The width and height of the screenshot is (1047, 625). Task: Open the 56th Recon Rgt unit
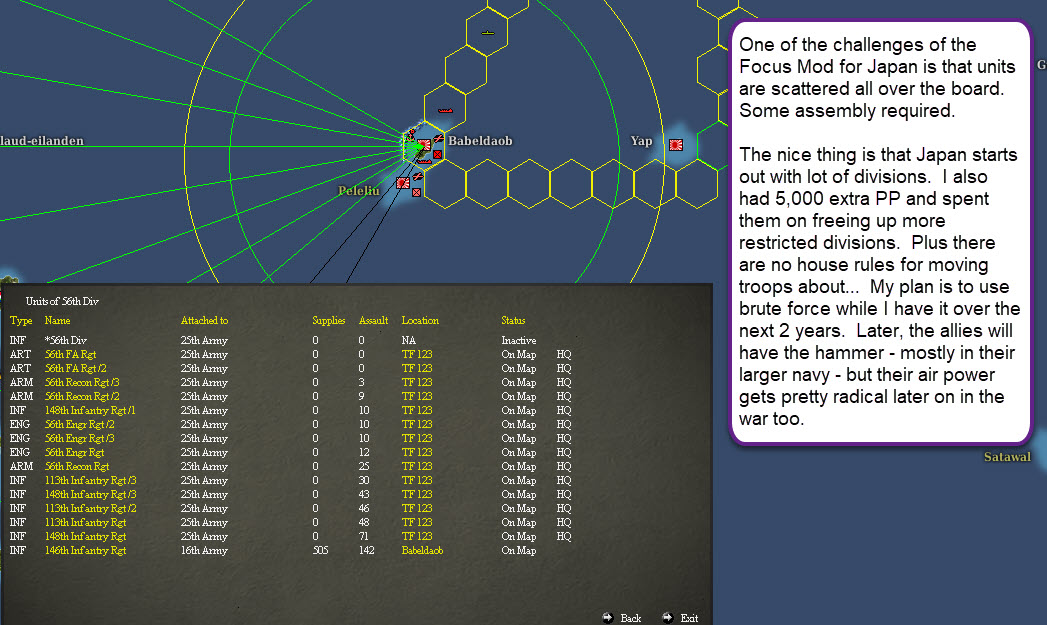(77, 467)
